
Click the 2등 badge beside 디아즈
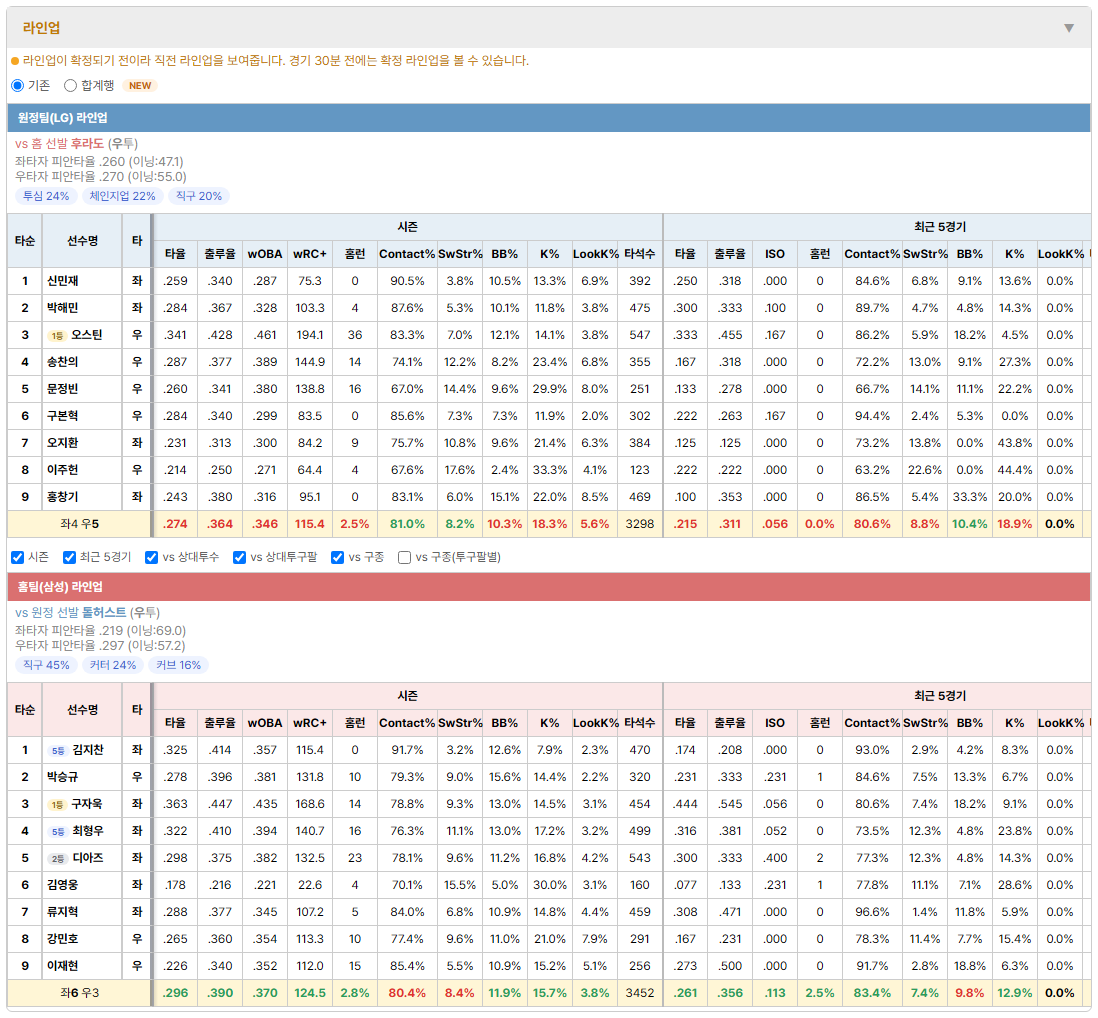57,858
